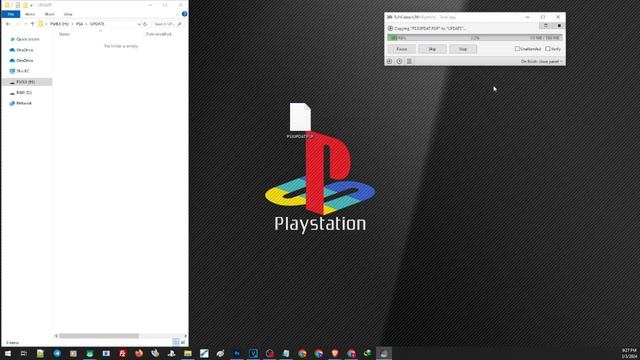Open Task View from the taskbar
Viewport: 640px width, 360px height.
point(24,353)
